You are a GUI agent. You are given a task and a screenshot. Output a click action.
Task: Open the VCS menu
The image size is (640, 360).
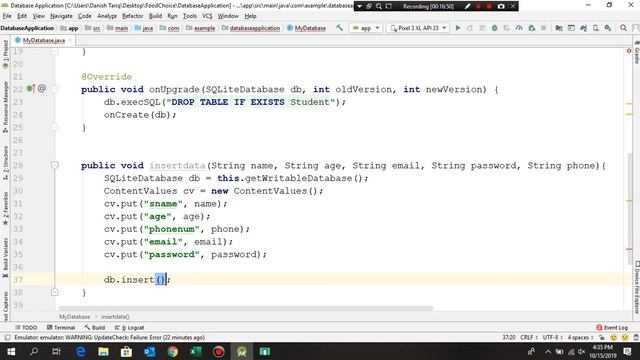pos(207,16)
